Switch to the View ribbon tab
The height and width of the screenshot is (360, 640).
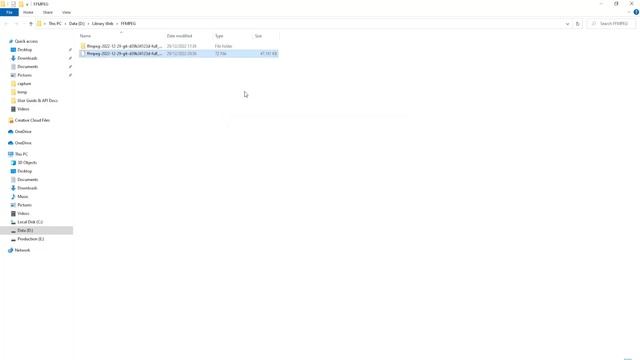(x=66, y=12)
